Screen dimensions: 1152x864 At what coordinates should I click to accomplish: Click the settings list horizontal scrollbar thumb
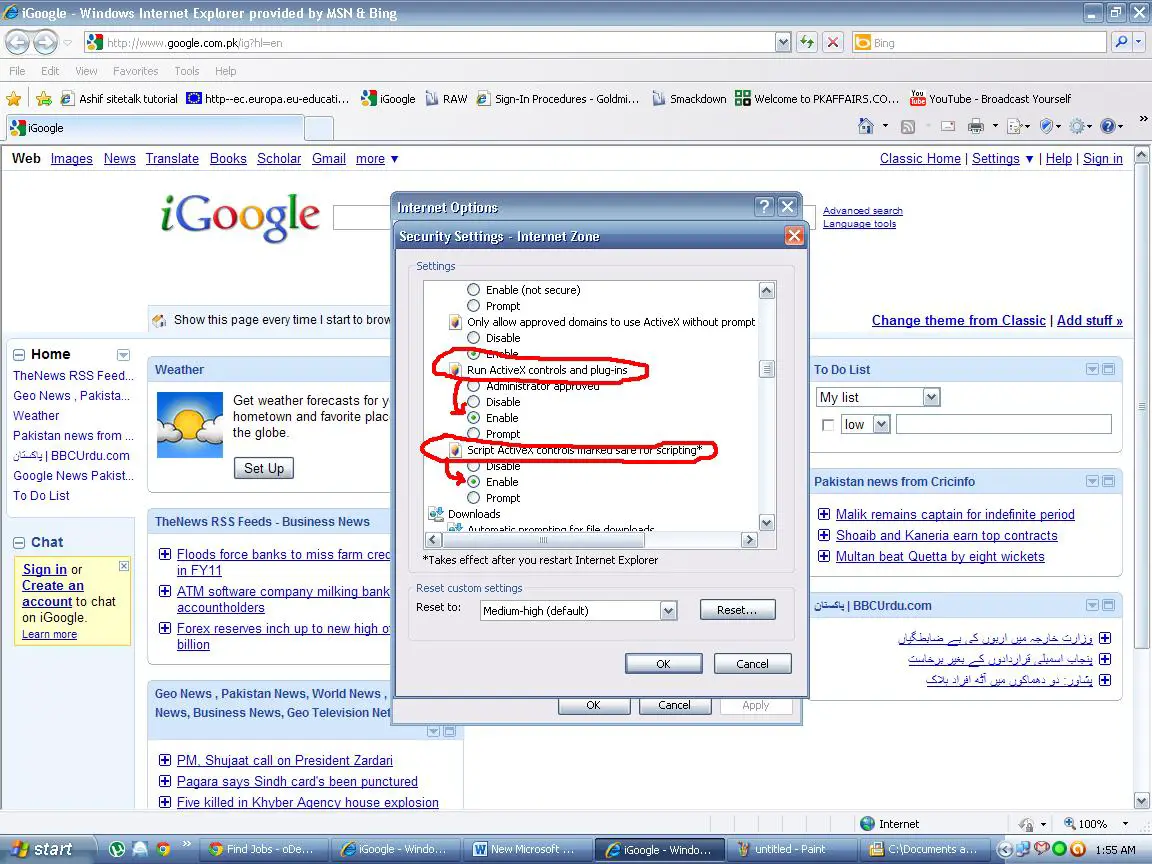point(543,539)
